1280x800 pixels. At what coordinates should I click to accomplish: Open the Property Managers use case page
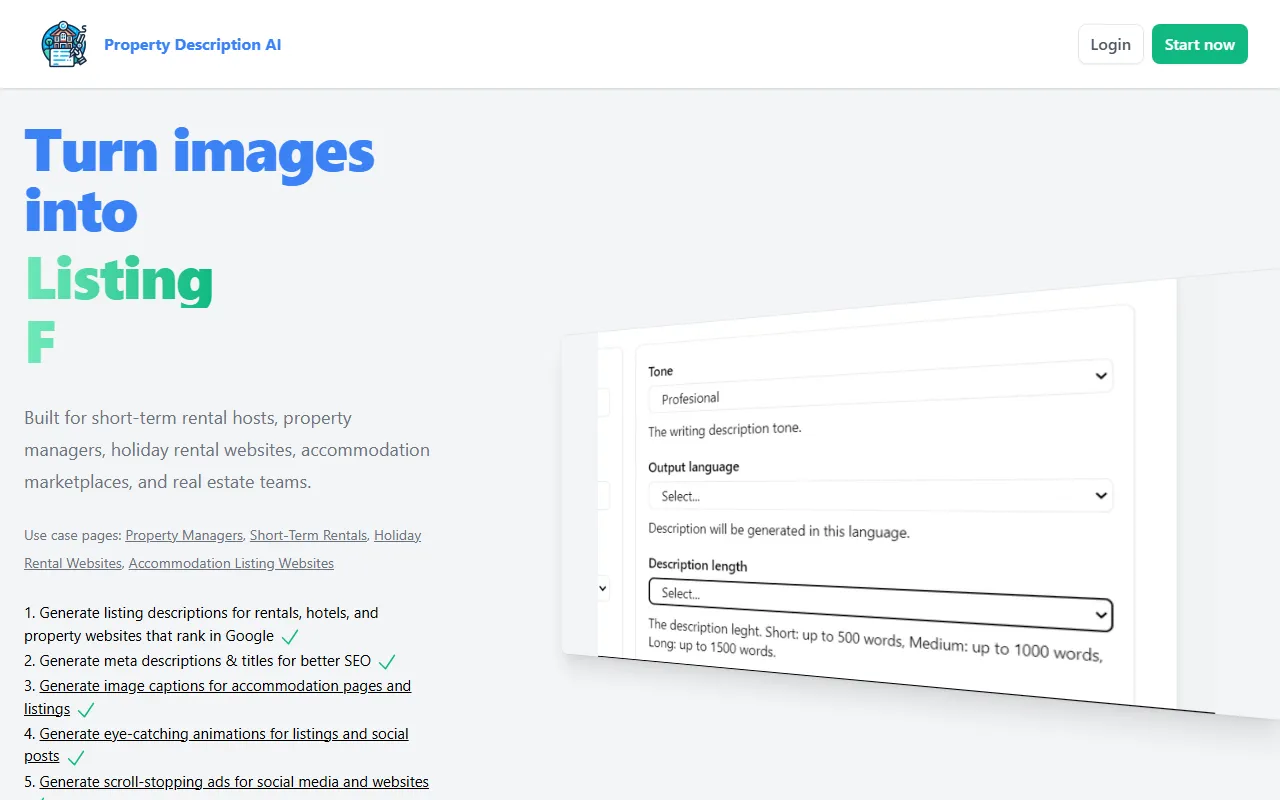[x=184, y=535]
